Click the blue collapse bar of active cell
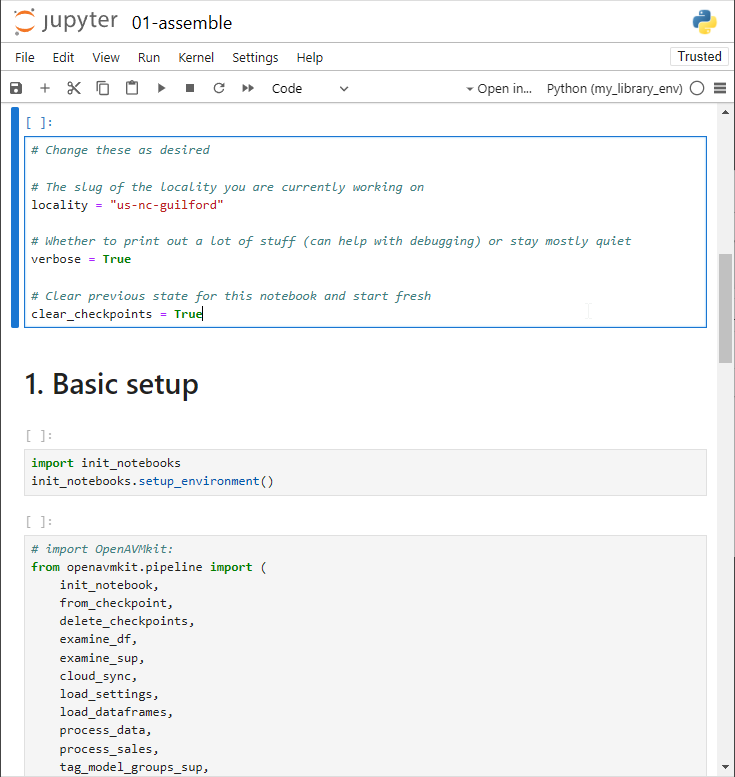Screen dimensions: 735x777 (x=15, y=218)
